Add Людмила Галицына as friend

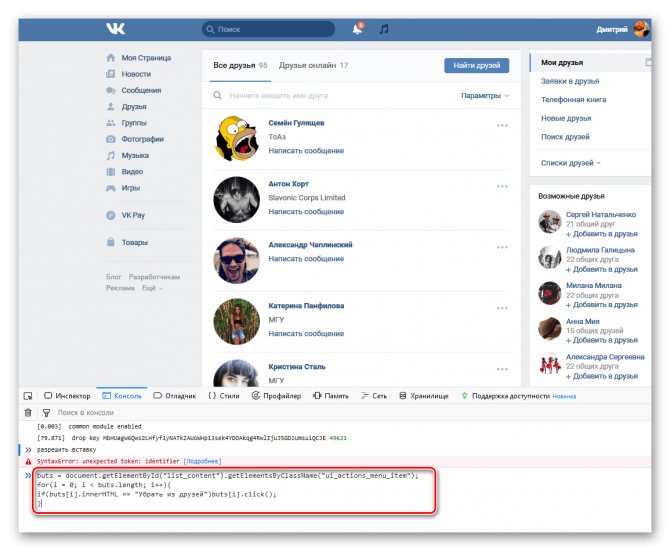pos(602,269)
